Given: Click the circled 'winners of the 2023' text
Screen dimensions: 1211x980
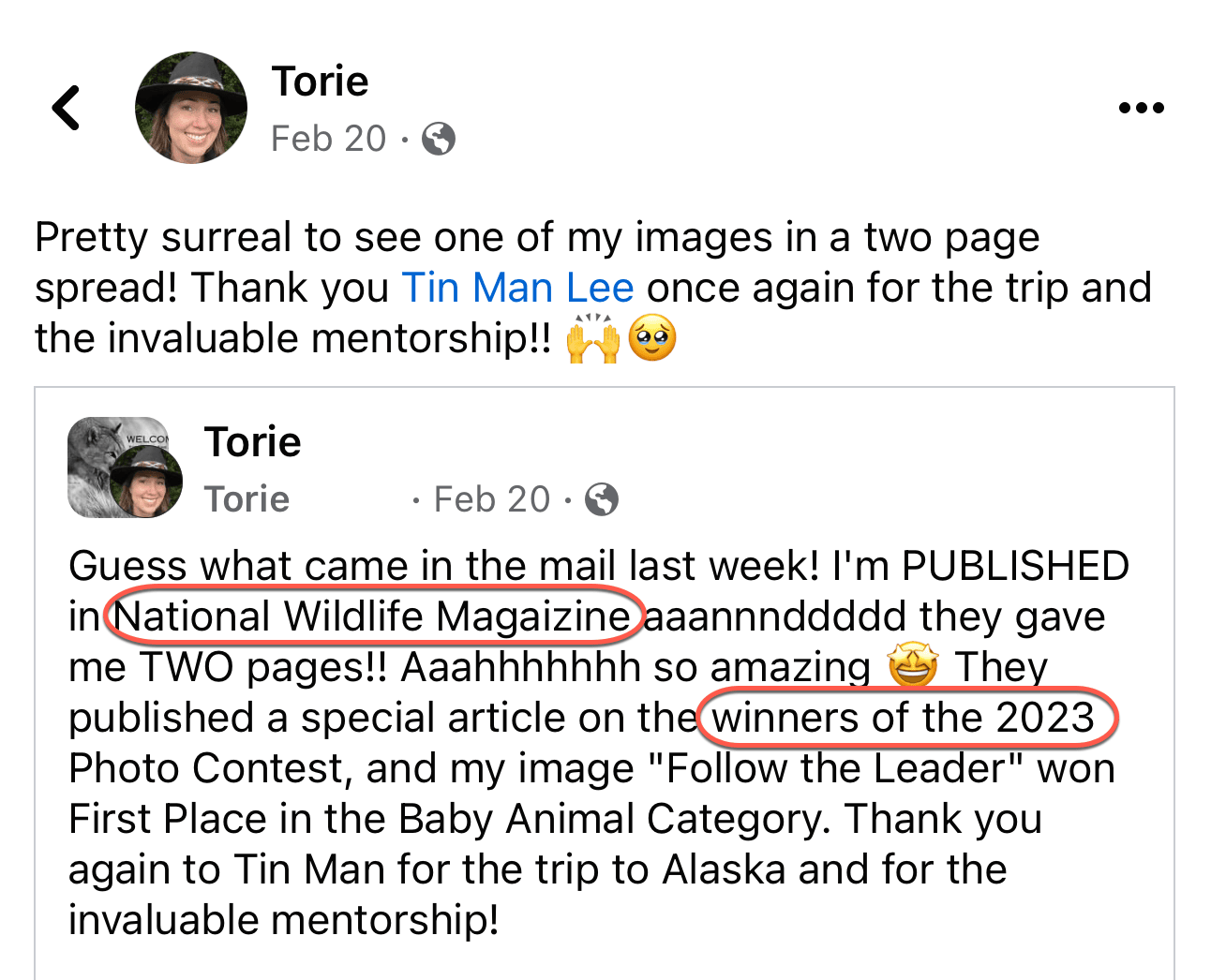Looking at the screenshot, I should point(904,718).
